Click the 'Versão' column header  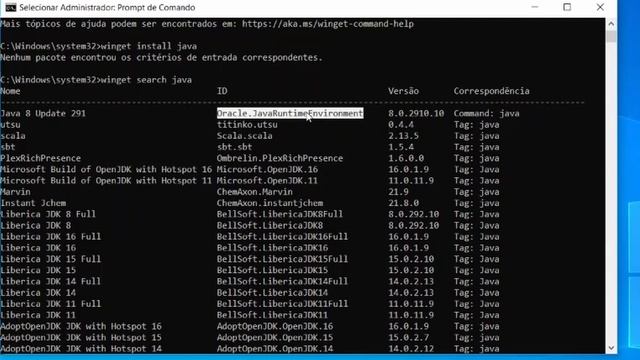[403, 91]
